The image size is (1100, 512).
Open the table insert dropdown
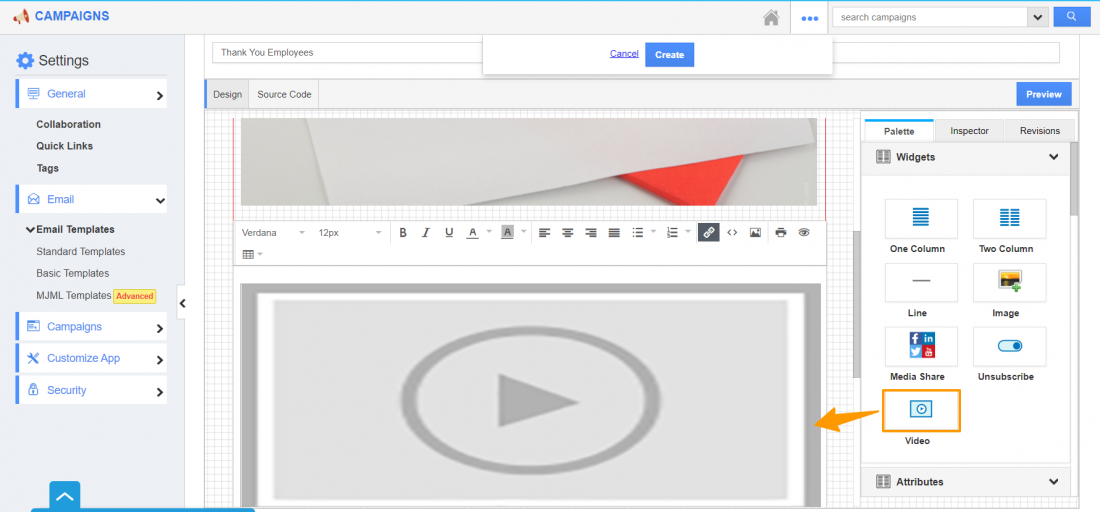pos(252,254)
